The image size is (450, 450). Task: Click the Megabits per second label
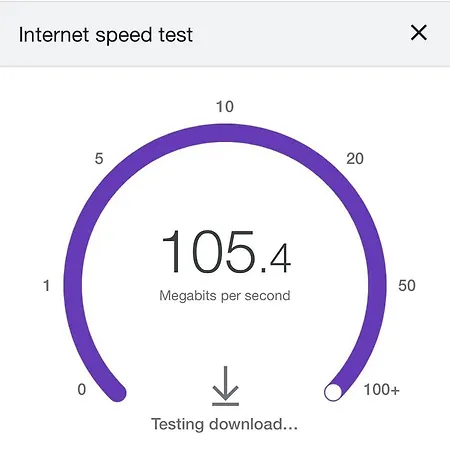(x=225, y=296)
